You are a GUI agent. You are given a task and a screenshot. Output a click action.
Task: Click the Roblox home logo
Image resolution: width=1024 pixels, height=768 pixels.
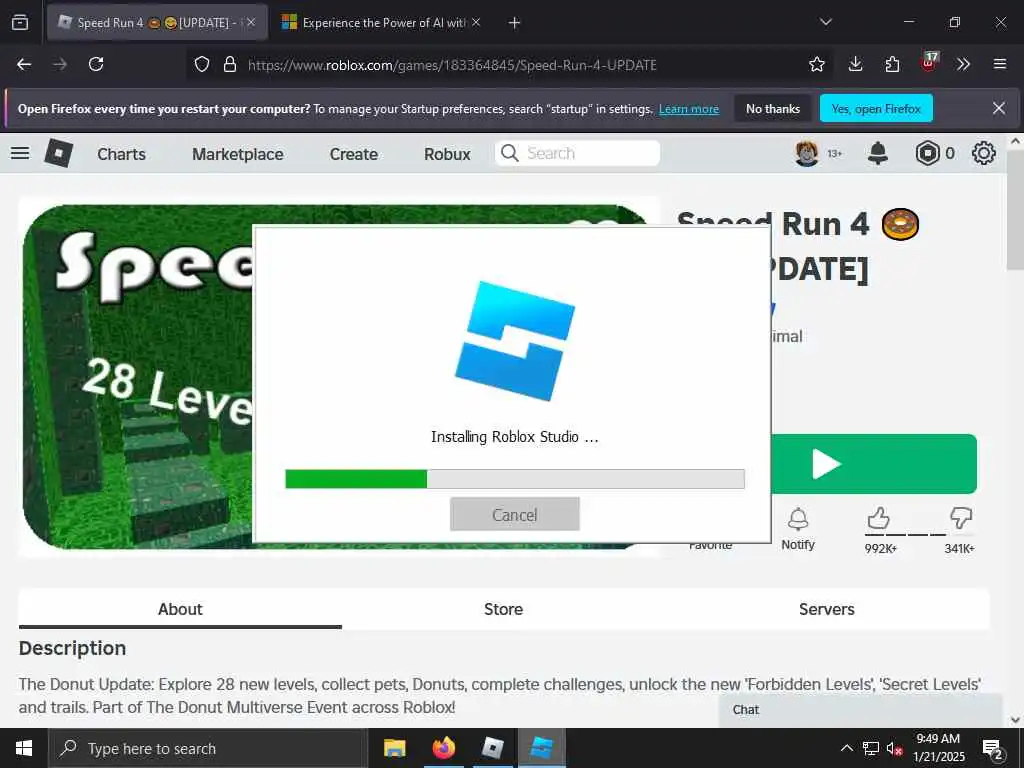(59, 153)
